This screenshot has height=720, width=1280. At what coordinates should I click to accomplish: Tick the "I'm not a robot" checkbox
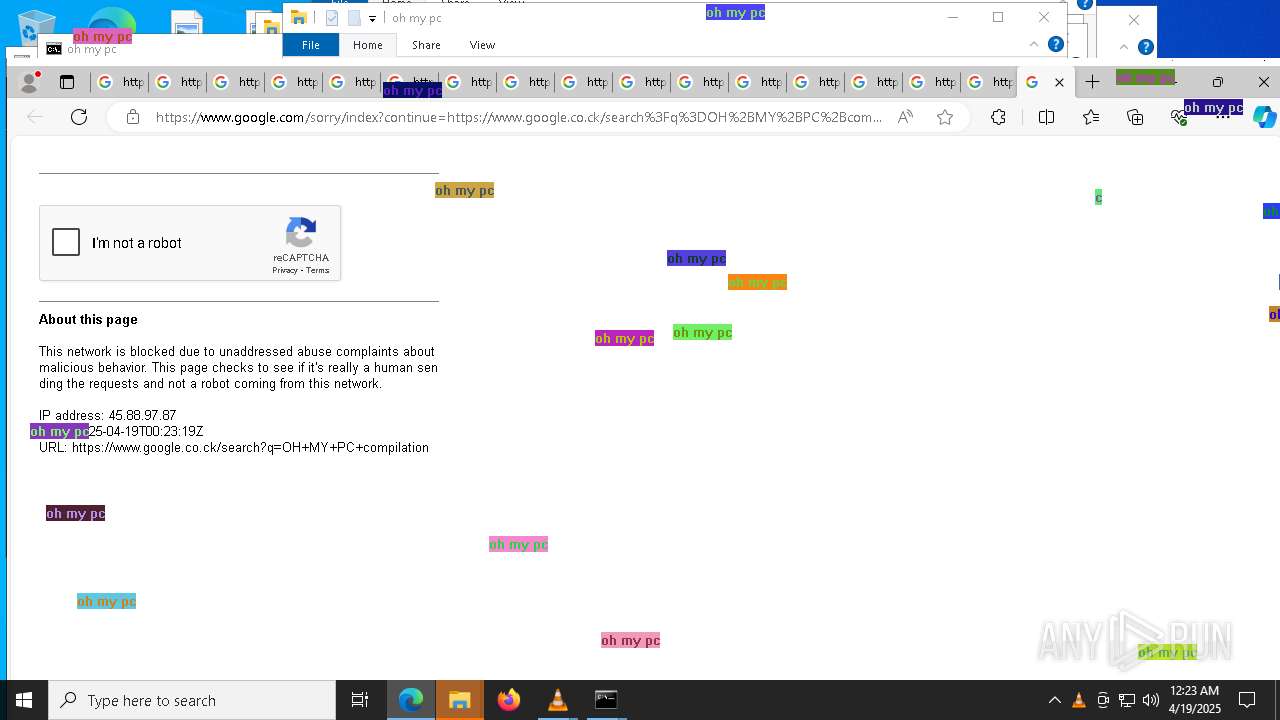click(66, 242)
